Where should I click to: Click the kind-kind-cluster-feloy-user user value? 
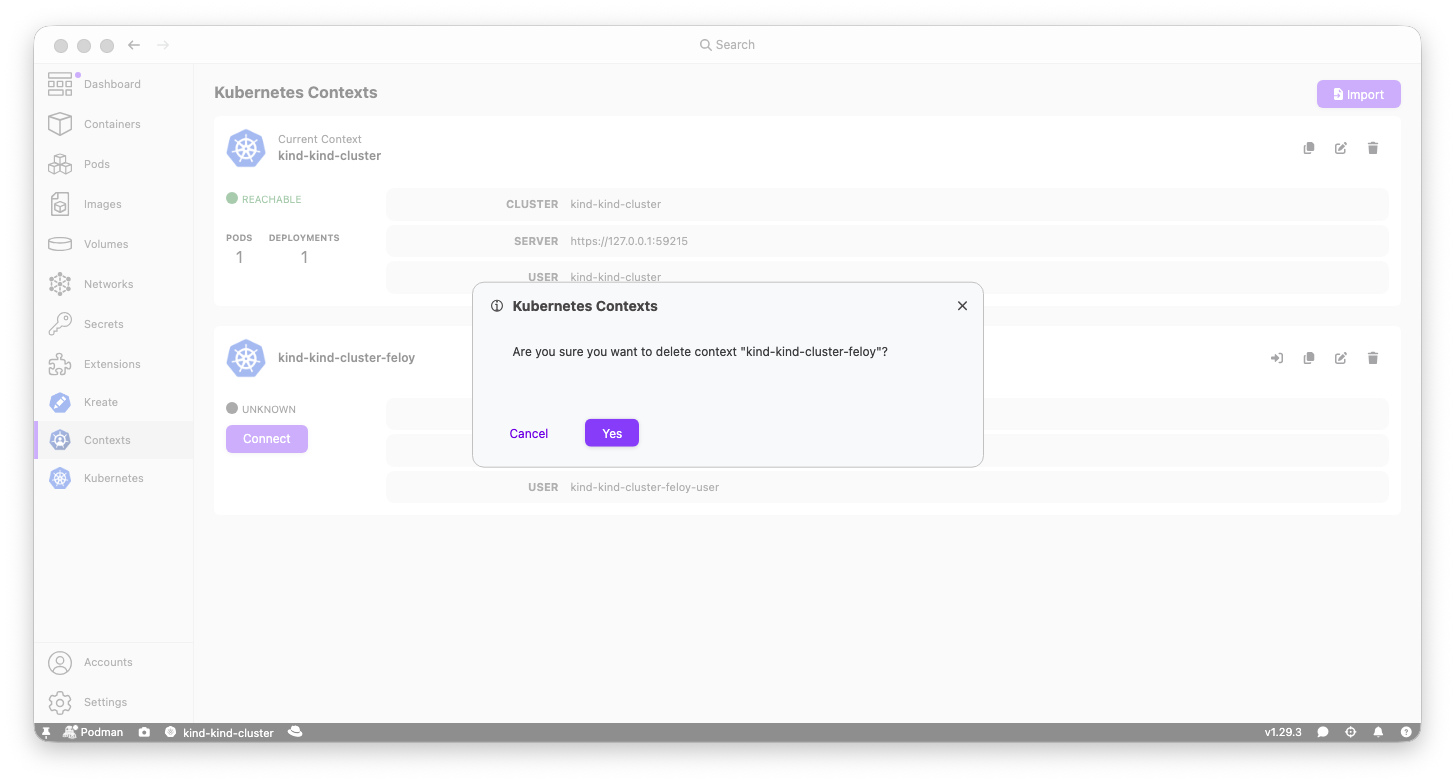click(x=645, y=487)
